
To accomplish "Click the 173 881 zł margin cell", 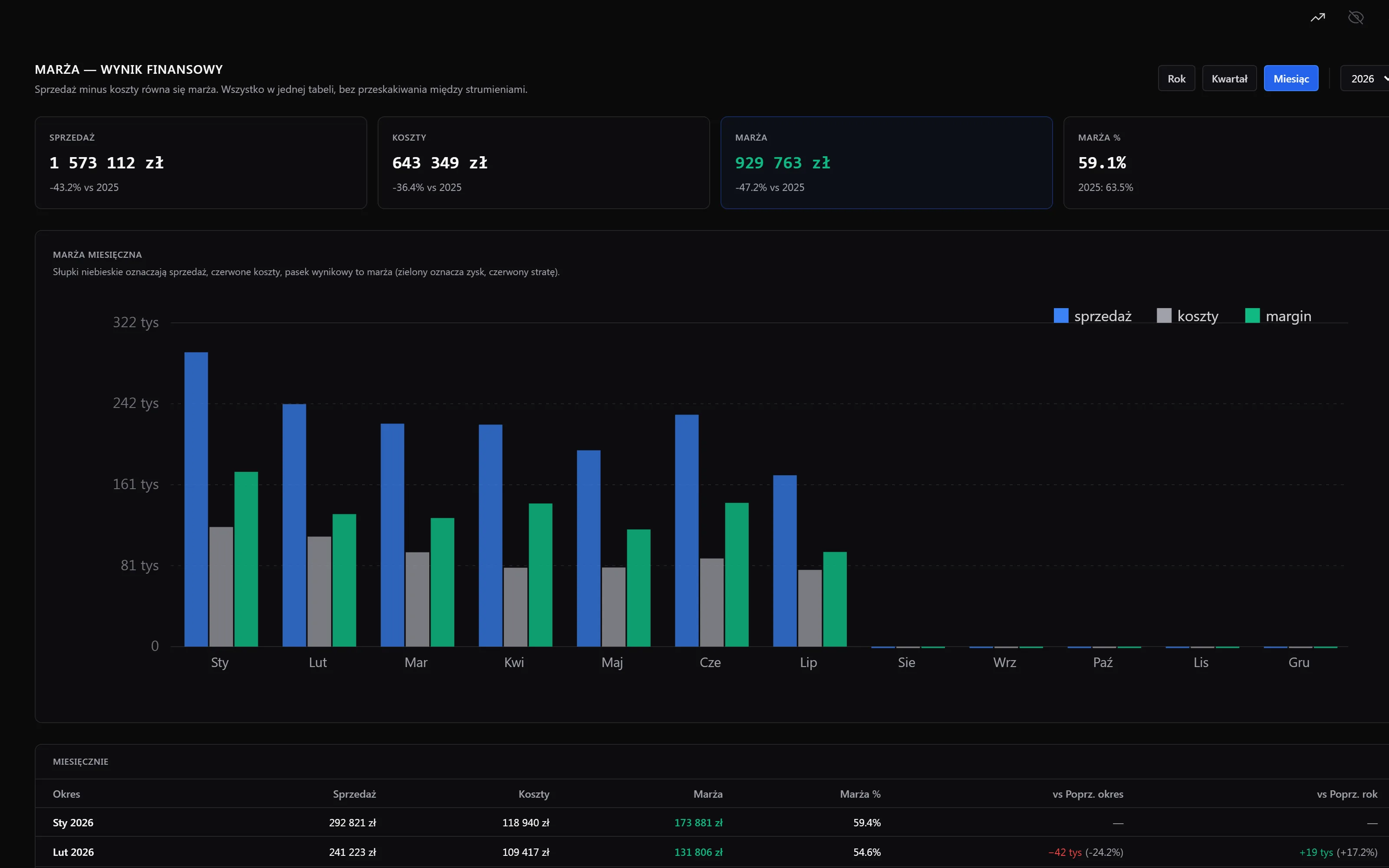I will point(698,823).
